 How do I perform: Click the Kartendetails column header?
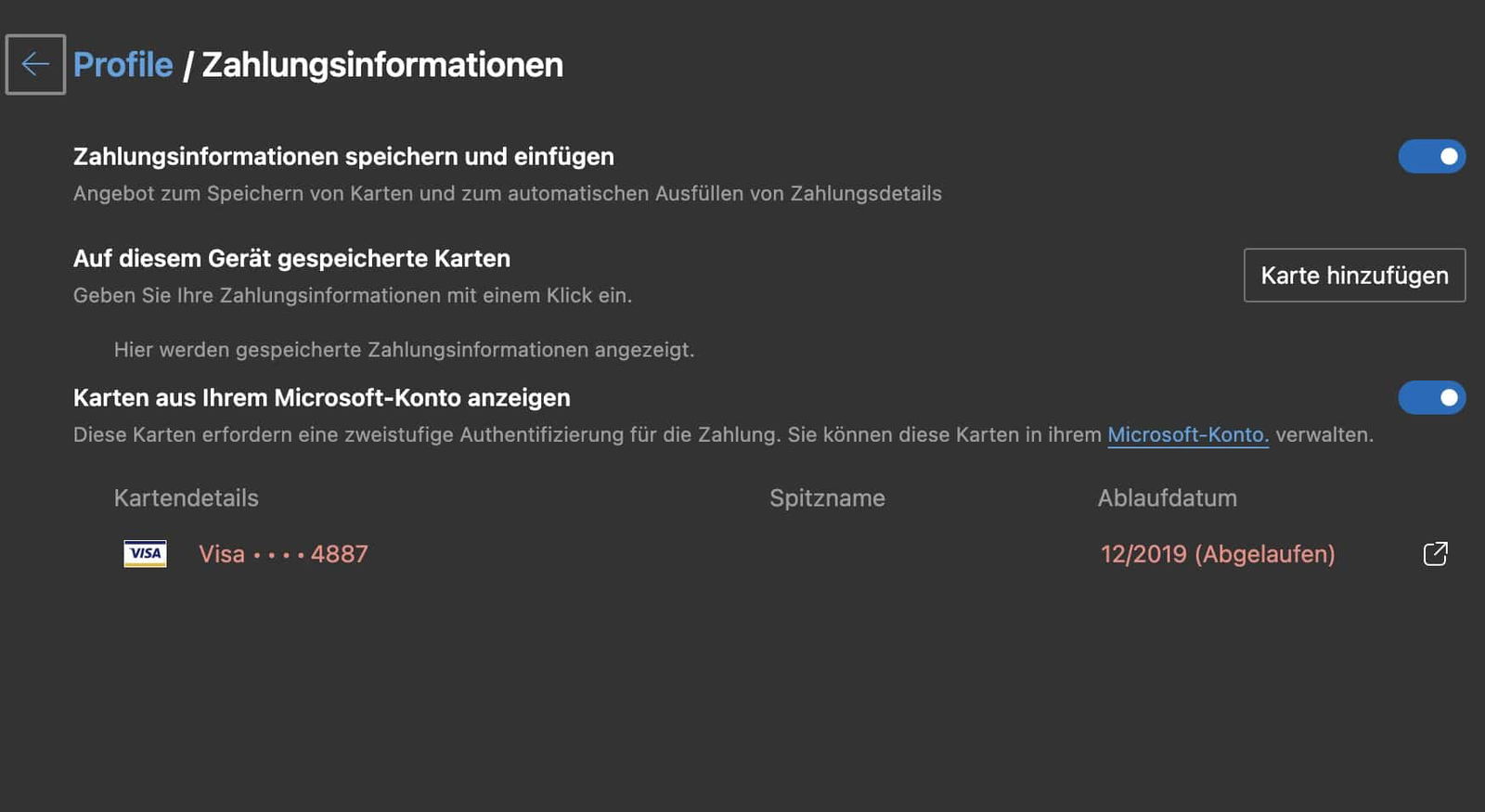pos(186,497)
